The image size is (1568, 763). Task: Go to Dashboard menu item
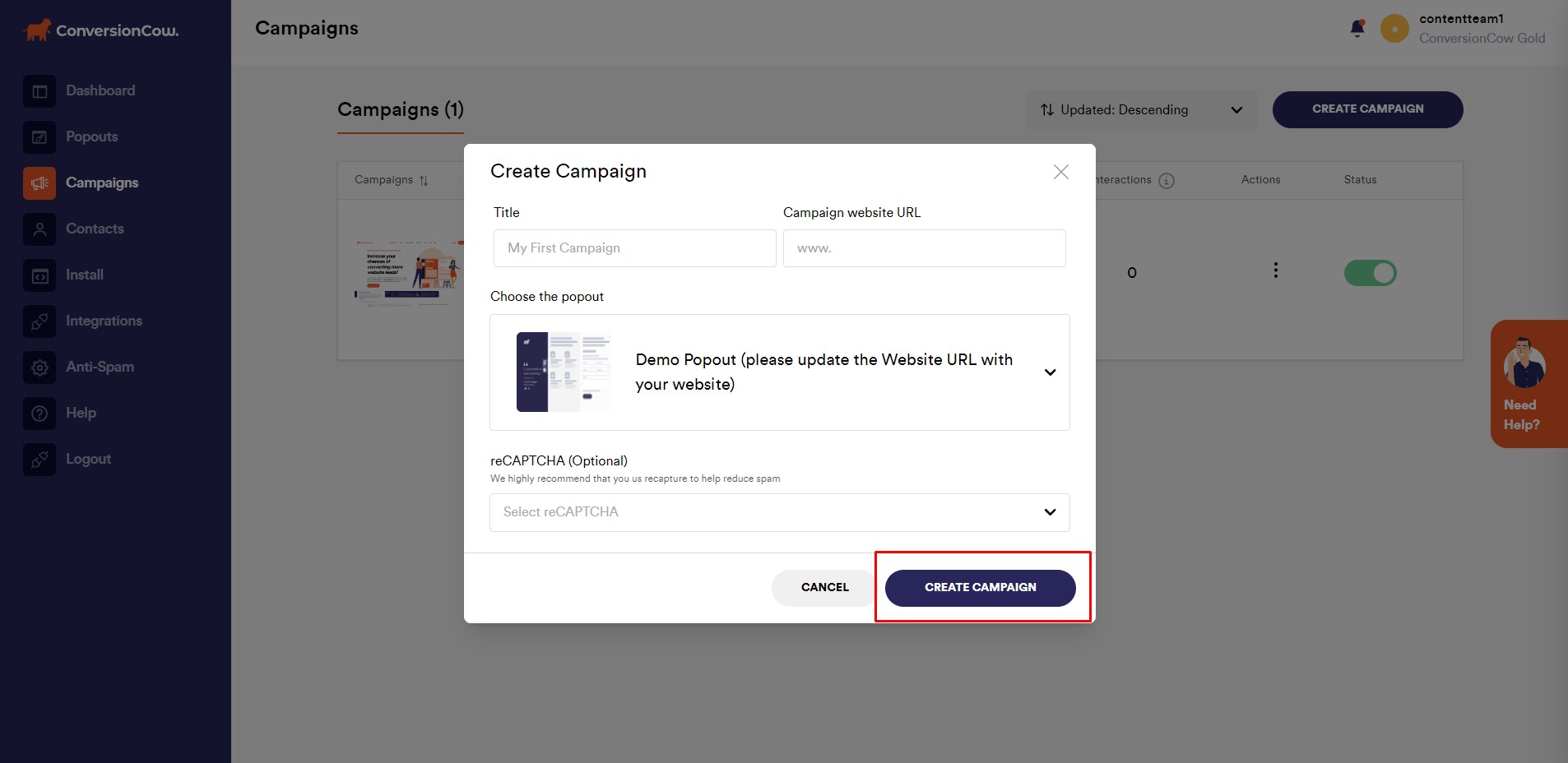click(x=100, y=90)
